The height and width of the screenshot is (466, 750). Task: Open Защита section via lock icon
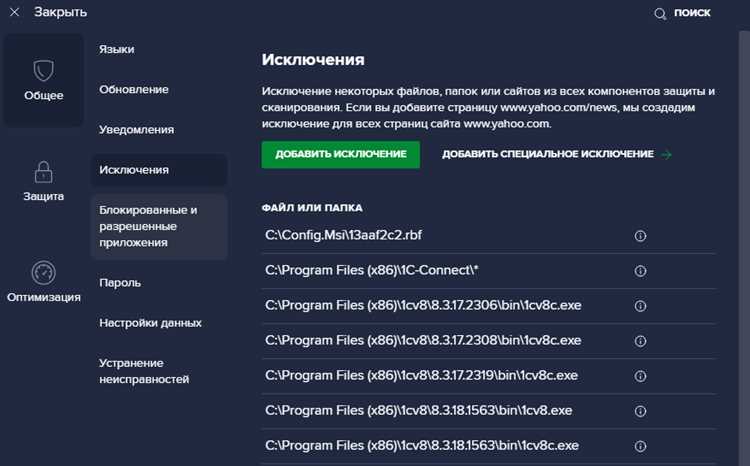44,172
